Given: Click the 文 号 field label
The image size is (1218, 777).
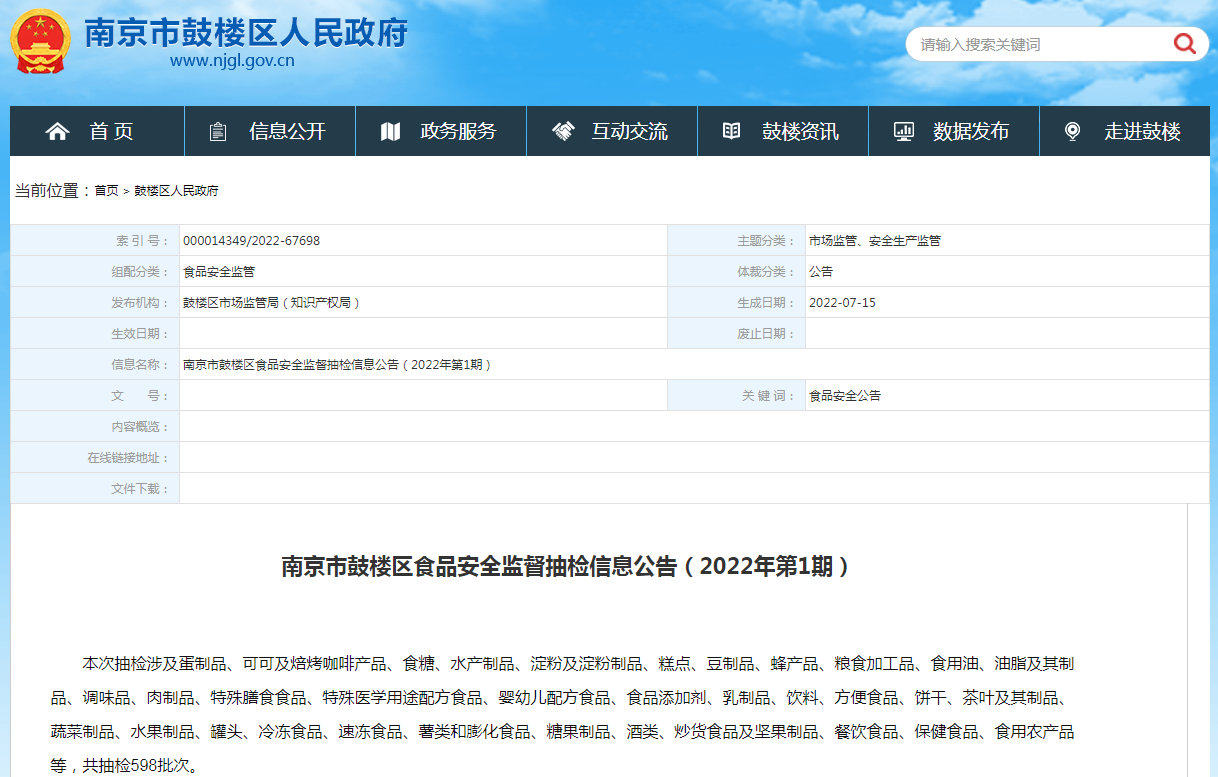Looking at the screenshot, I should coord(141,396).
